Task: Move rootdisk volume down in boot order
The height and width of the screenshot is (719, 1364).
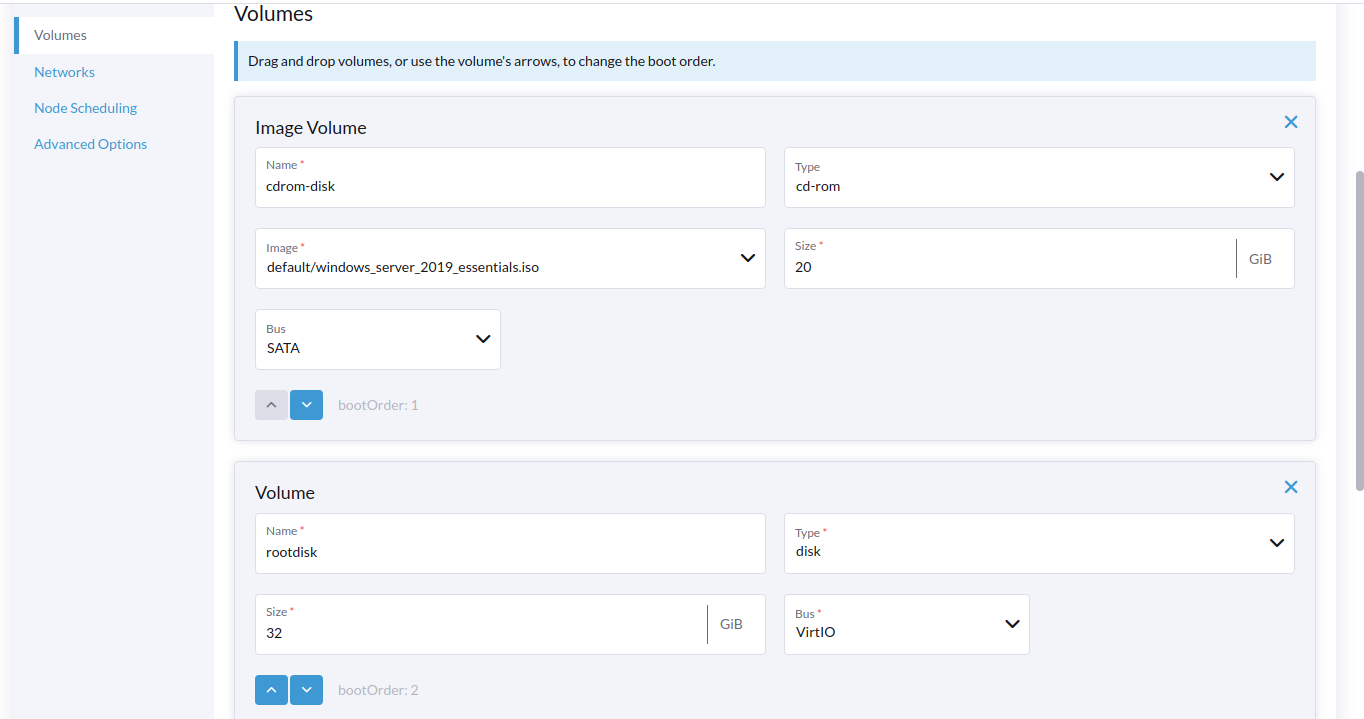Action: click(x=306, y=690)
